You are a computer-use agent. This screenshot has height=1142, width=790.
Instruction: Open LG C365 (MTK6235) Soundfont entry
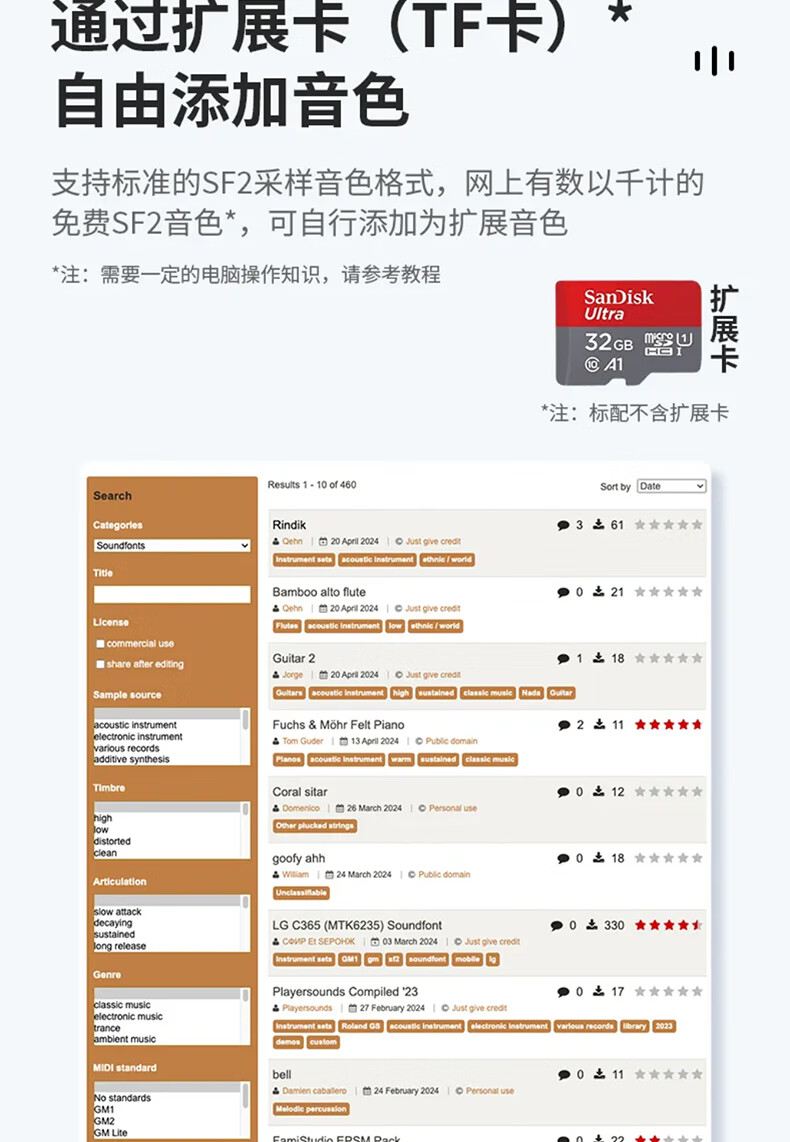357,925
